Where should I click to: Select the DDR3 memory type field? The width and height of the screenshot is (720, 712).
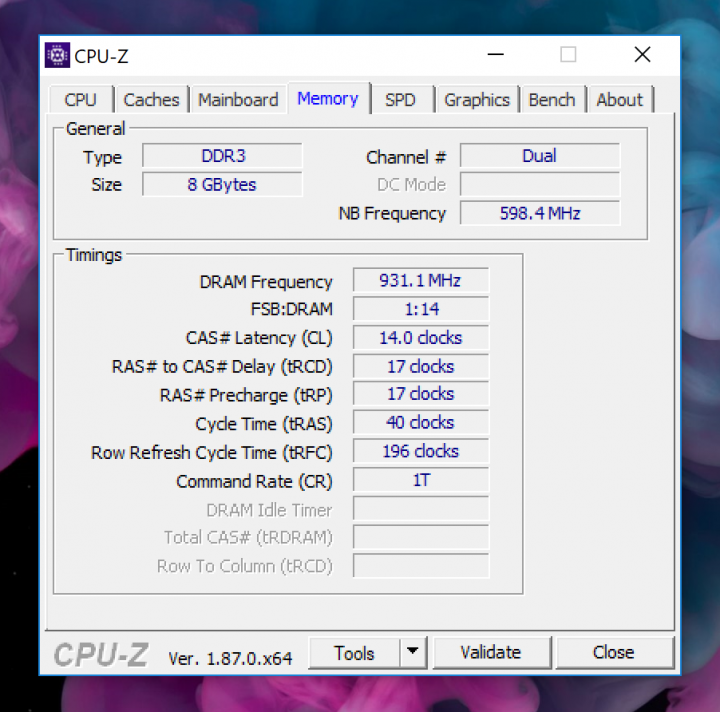coord(223,156)
